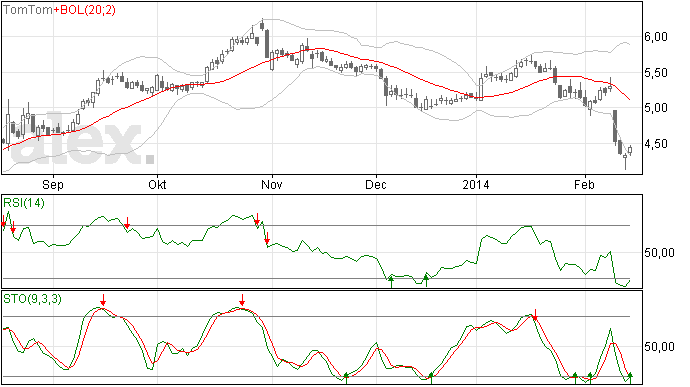Image resolution: width=690 pixels, height=387 pixels.
Task: Click the 5,00 price axis value
Action: tap(656, 108)
